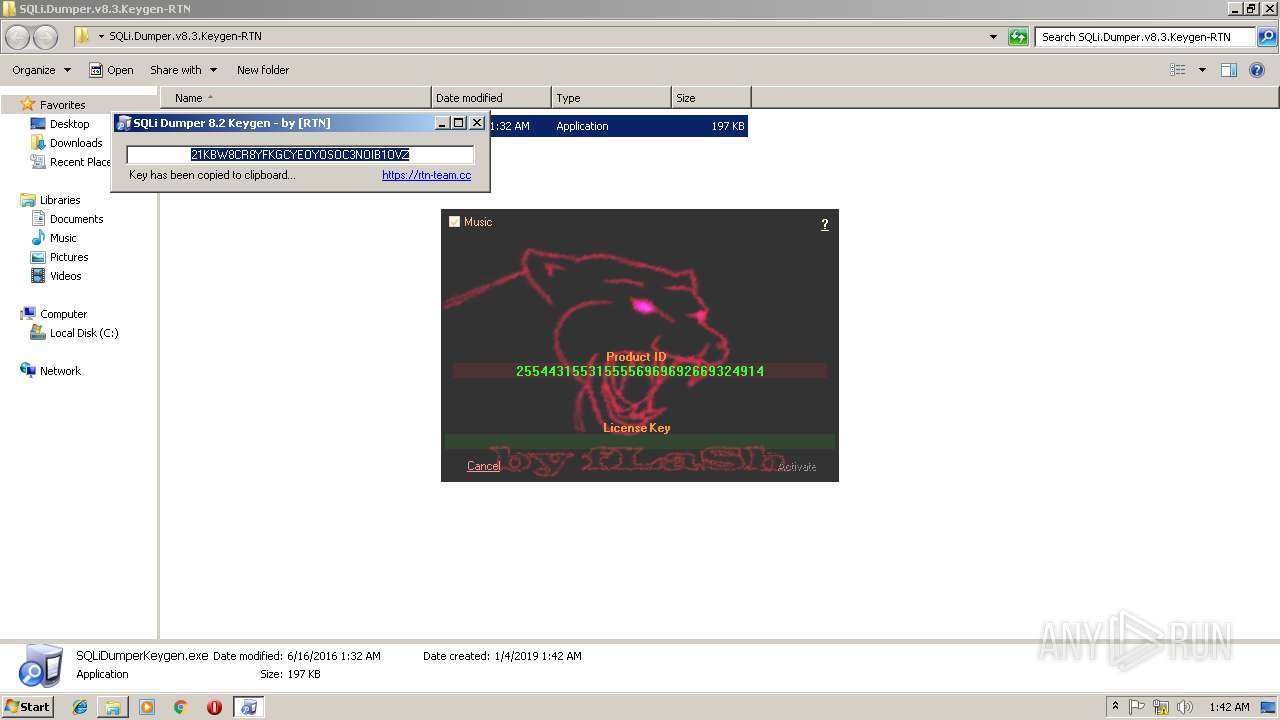This screenshot has height=720, width=1280.
Task: Sort by Size column
Action: (711, 98)
